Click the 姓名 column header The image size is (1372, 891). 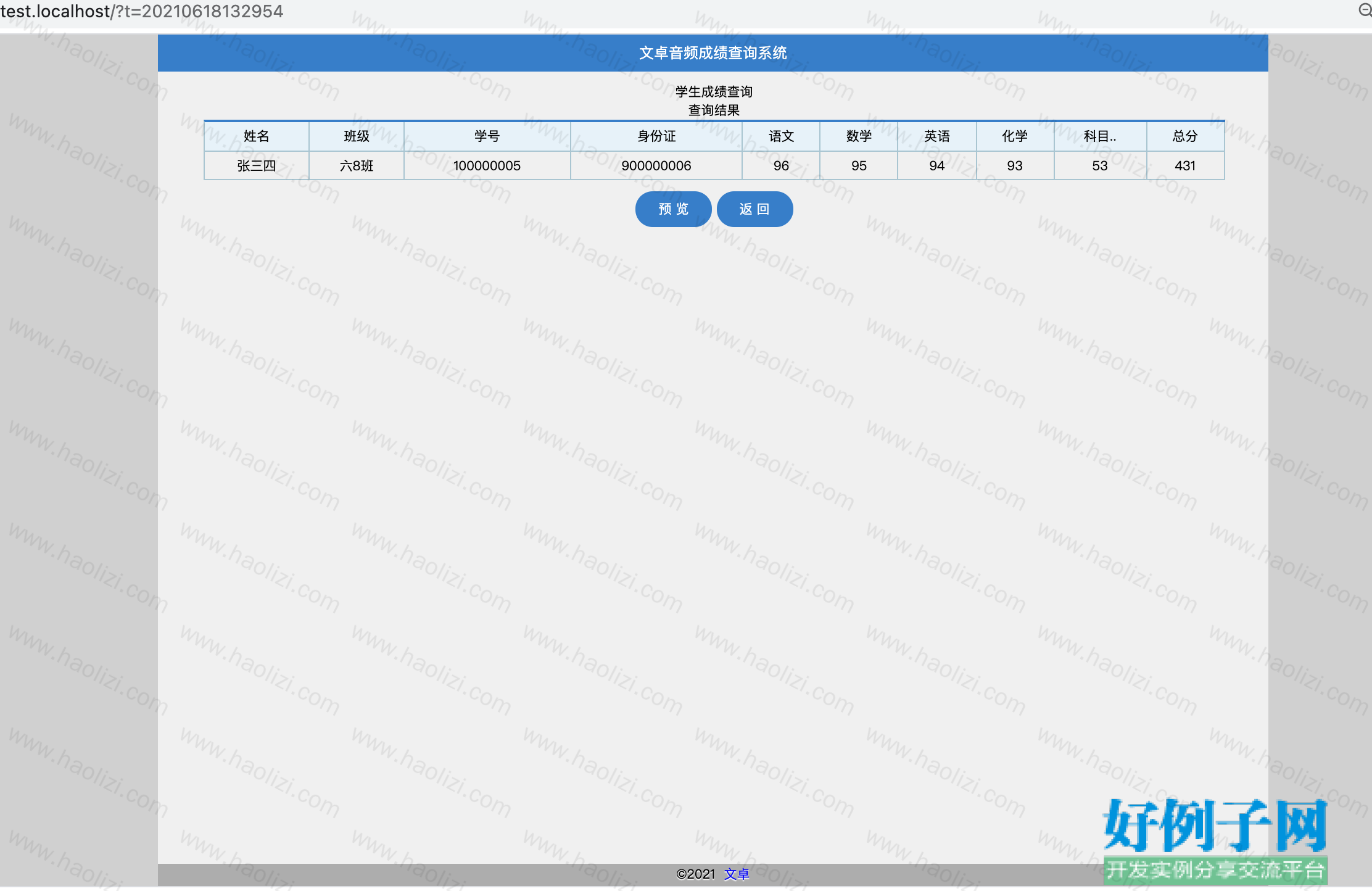(x=257, y=136)
